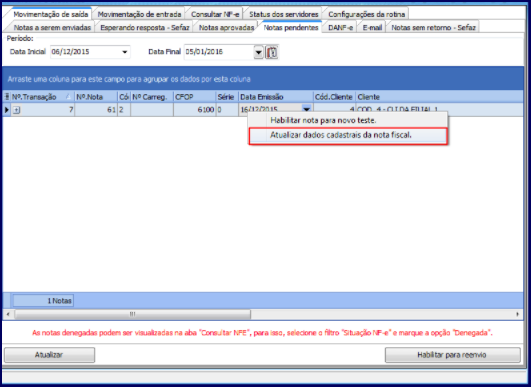The height and width of the screenshot is (387, 531).
Task: Click the Série cell showing 0
Action: point(227,110)
